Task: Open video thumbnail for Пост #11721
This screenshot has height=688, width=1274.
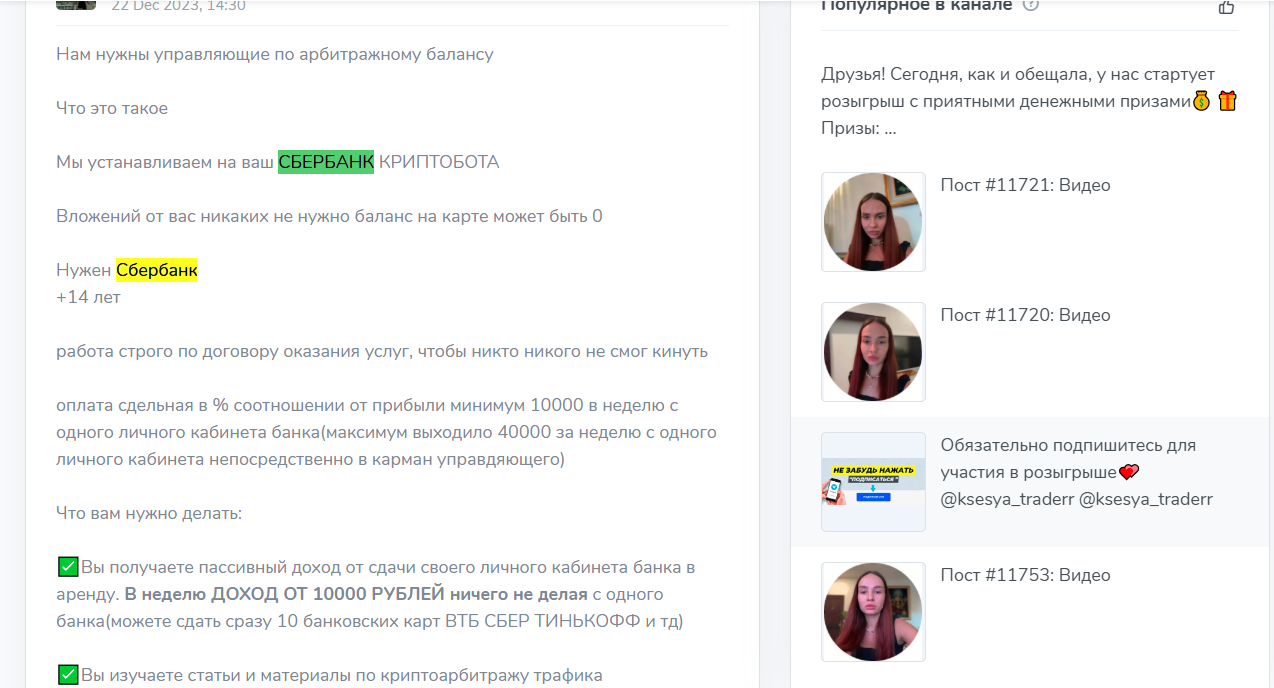Action: point(873,222)
